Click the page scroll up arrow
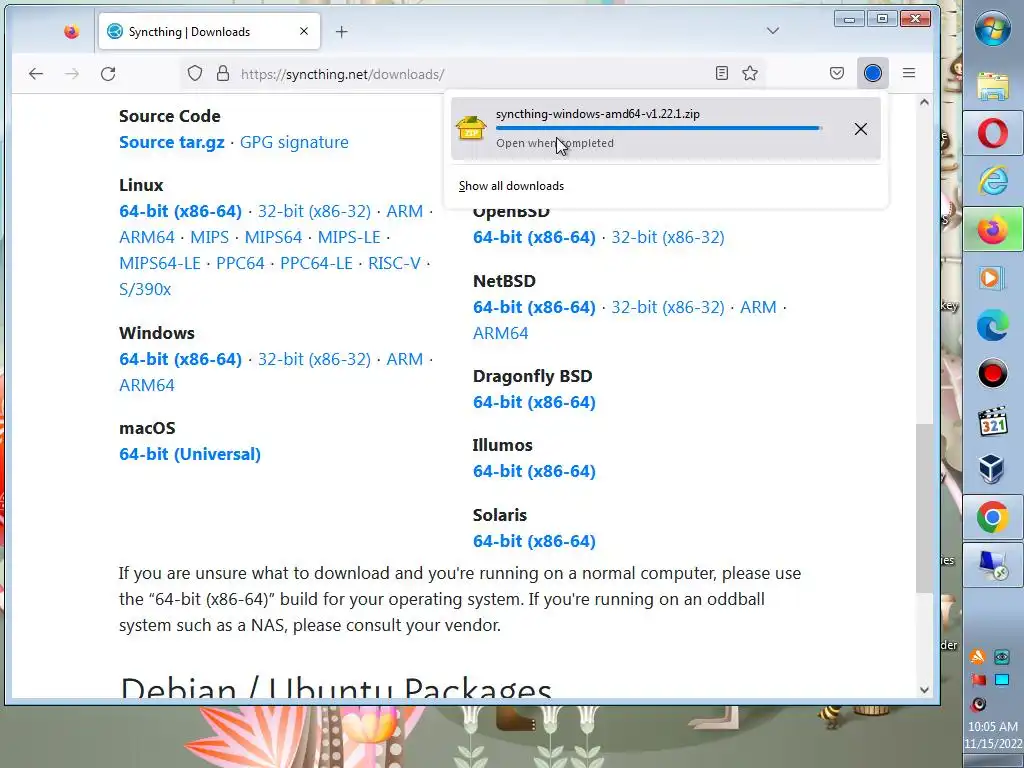 coord(924,102)
